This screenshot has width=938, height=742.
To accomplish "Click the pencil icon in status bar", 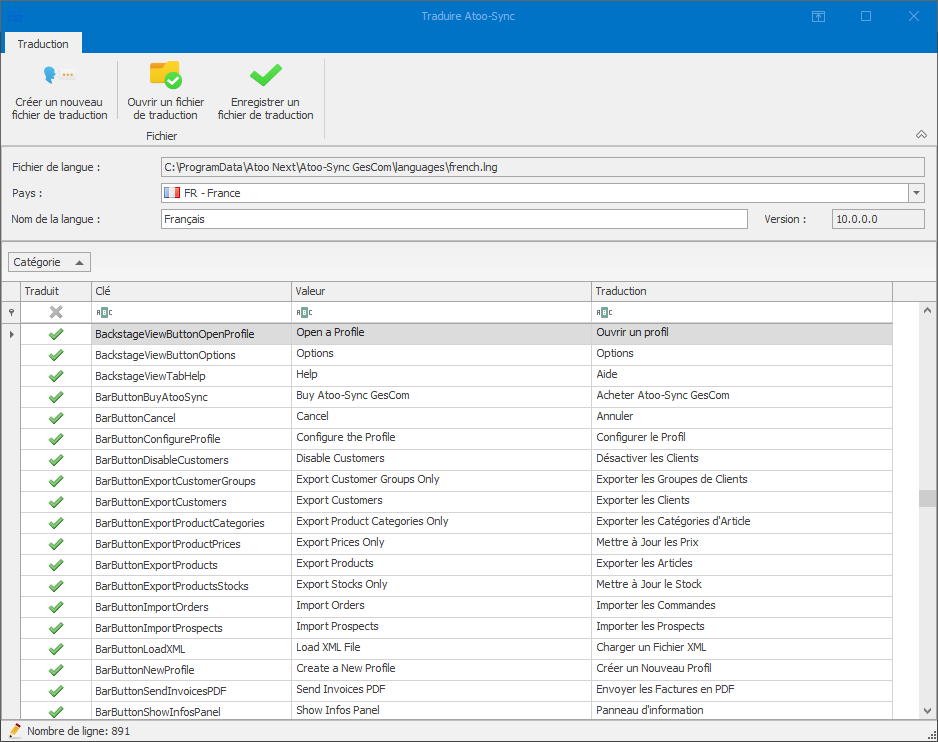I will pyautogui.click(x=15, y=731).
